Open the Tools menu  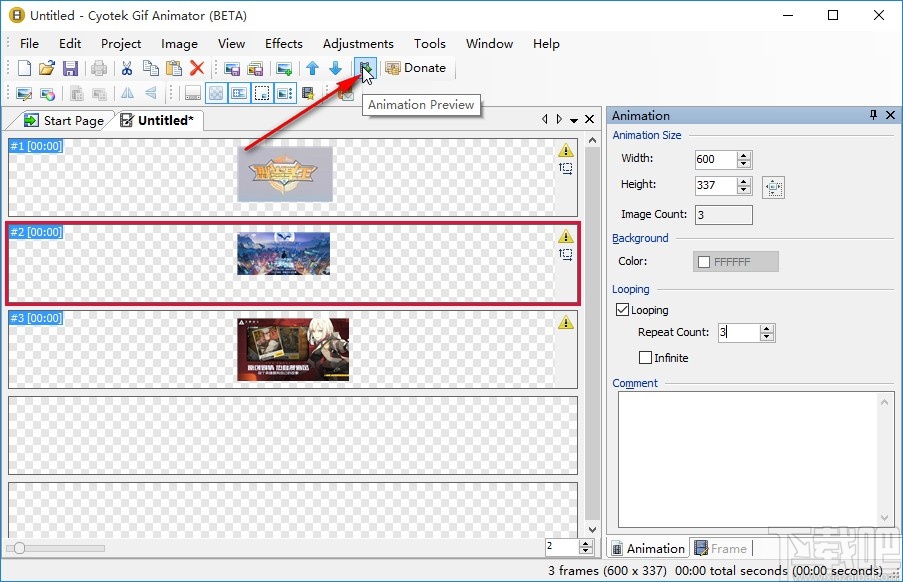point(430,44)
